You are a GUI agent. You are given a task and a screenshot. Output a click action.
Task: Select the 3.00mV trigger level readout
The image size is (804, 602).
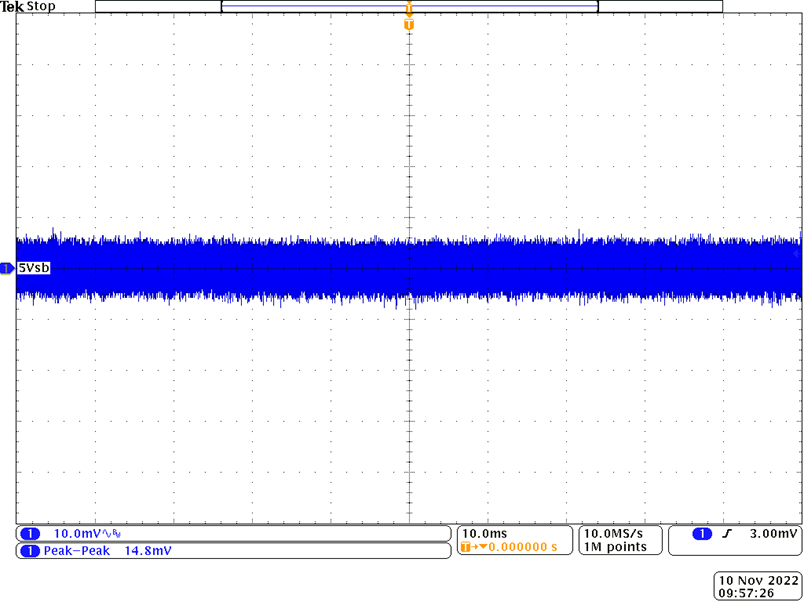click(773, 535)
